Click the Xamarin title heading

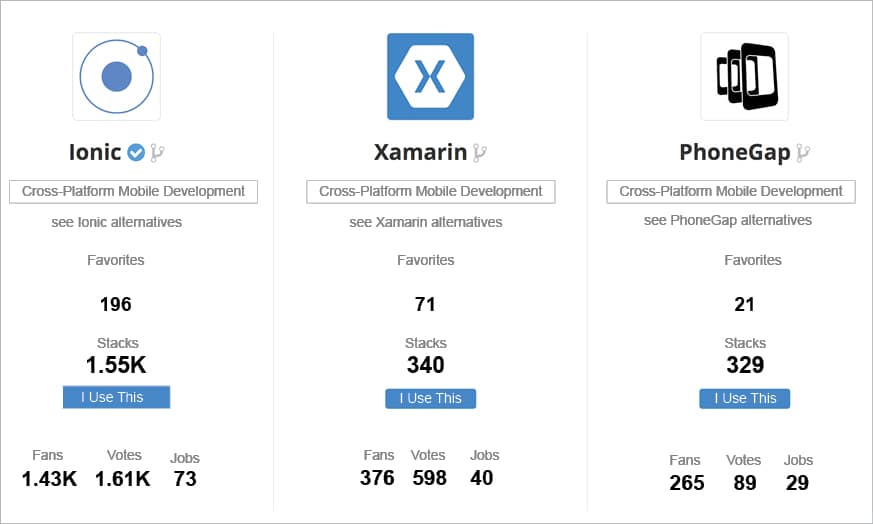420,153
